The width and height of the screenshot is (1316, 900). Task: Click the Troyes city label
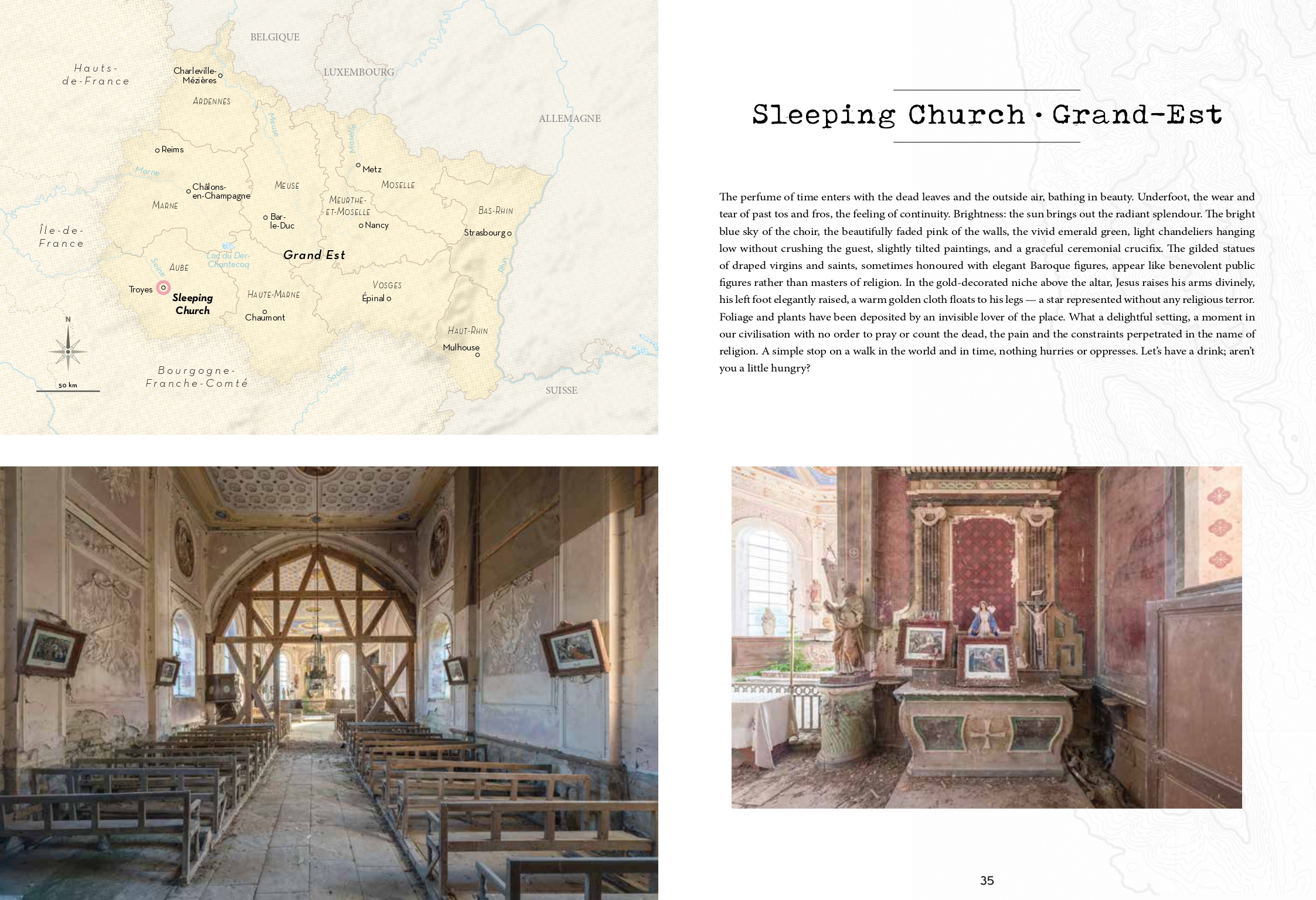tap(141, 289)
